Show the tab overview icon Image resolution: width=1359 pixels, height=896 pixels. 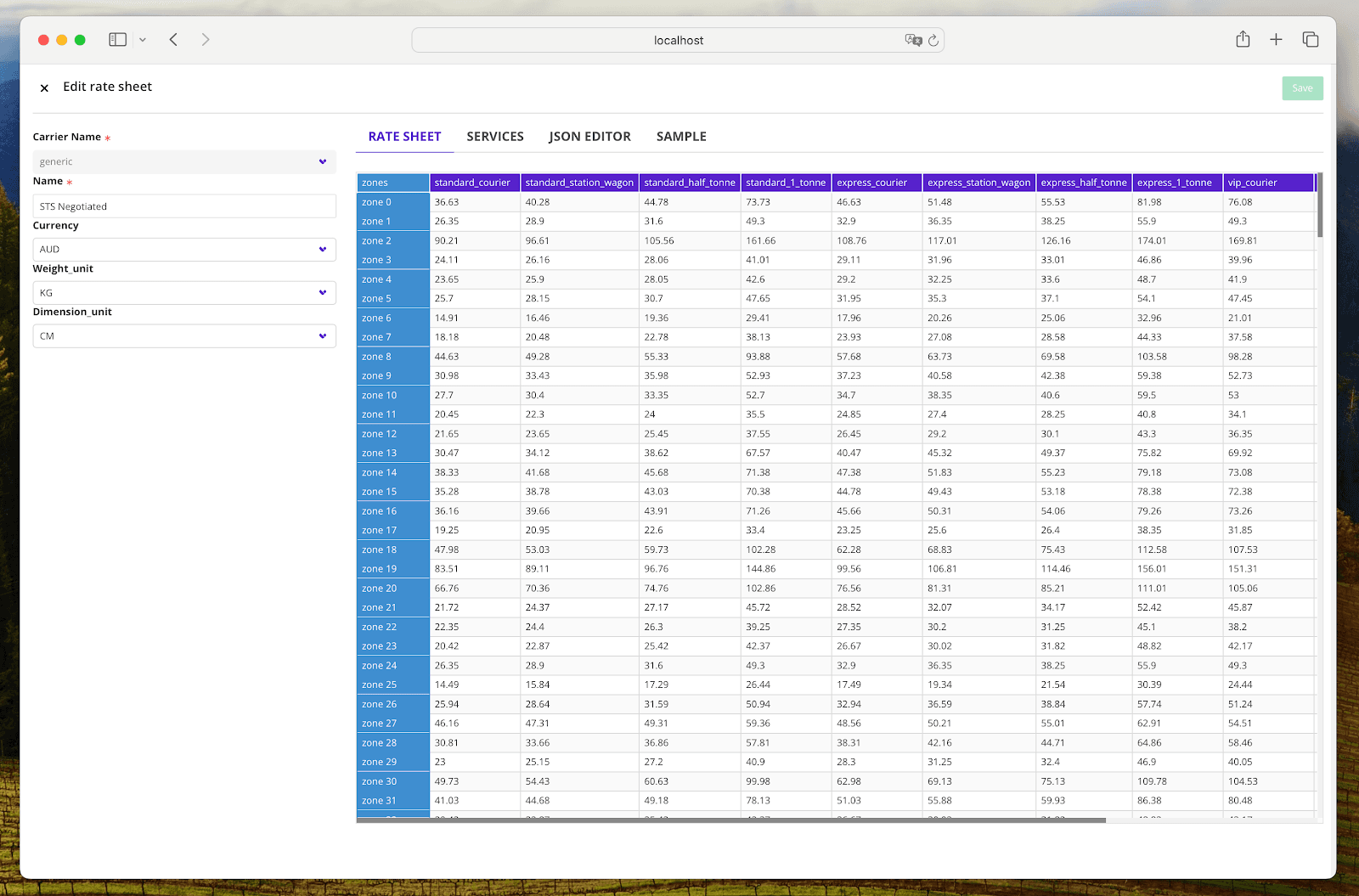1310,39
